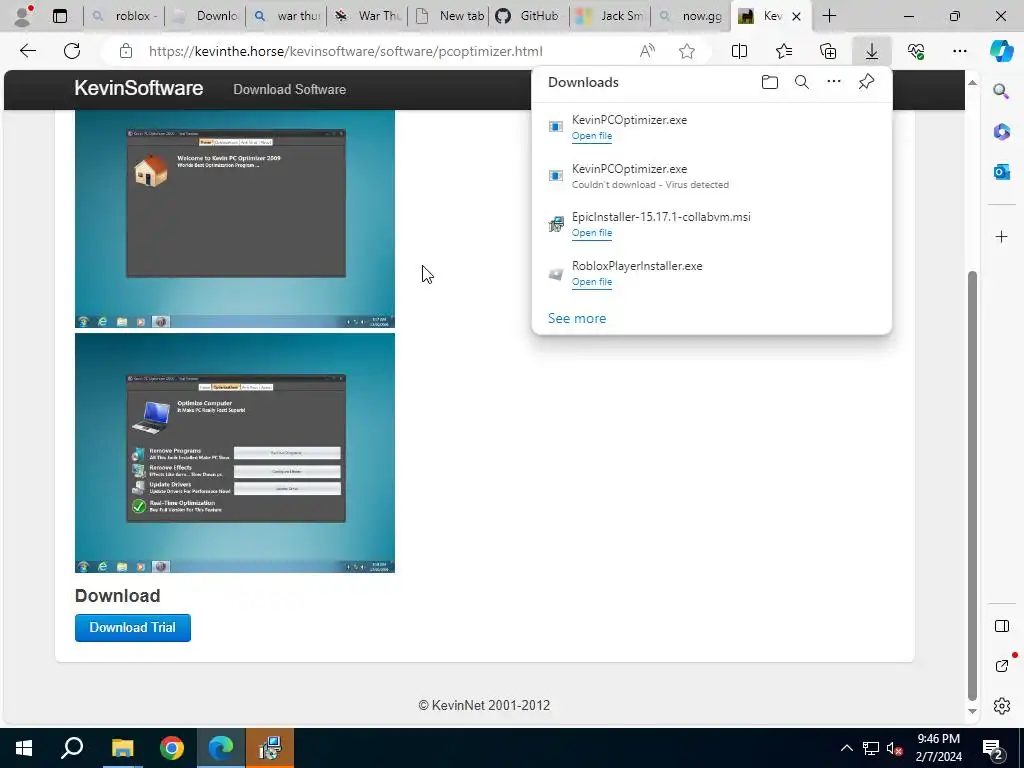Add this page to favorites star
This screenshot has height=768, width=1024.
tap(686, 51)
